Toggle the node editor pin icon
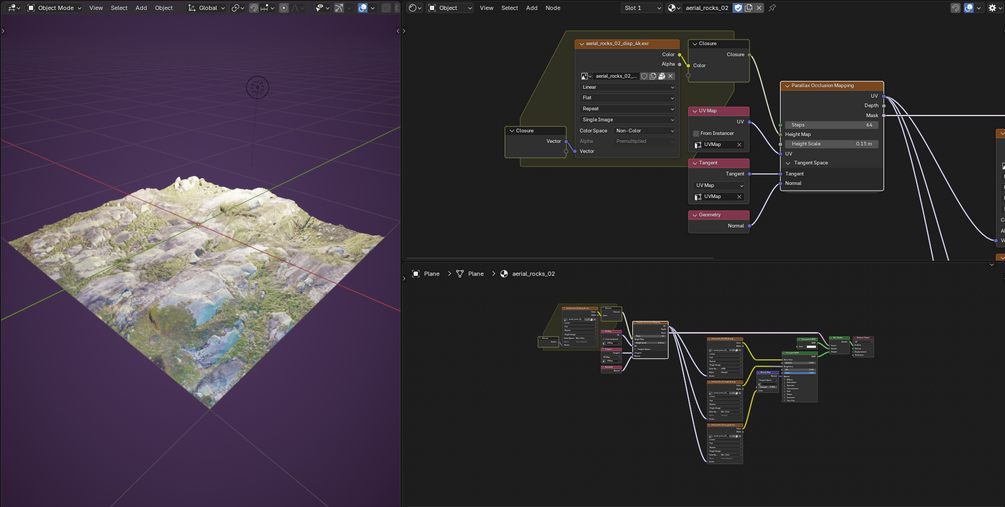 tap(772, 8)
